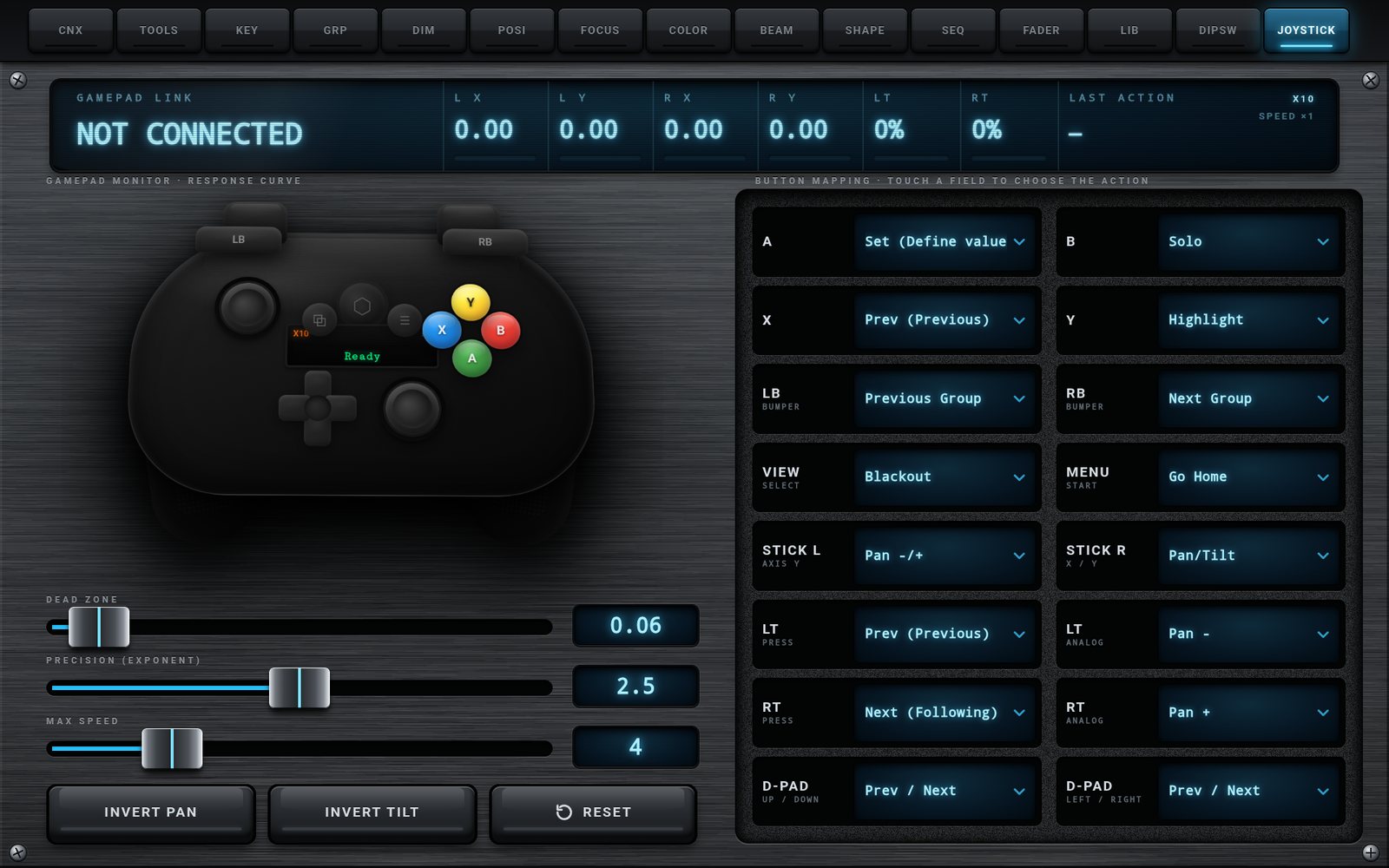This screenshot has height=868, width=1389.
Task: Toggle the INVERT PAN button
Action: (x=151, y=812)
